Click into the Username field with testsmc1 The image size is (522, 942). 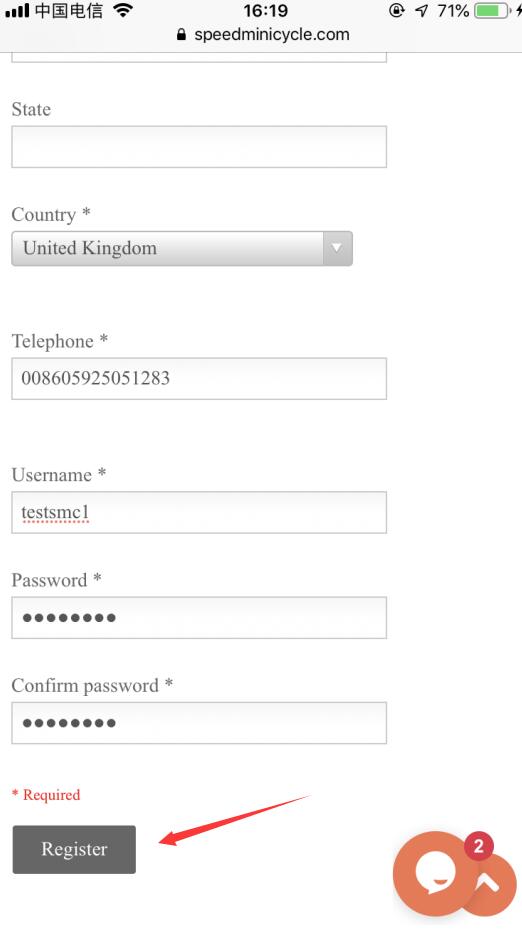point(199,512)
